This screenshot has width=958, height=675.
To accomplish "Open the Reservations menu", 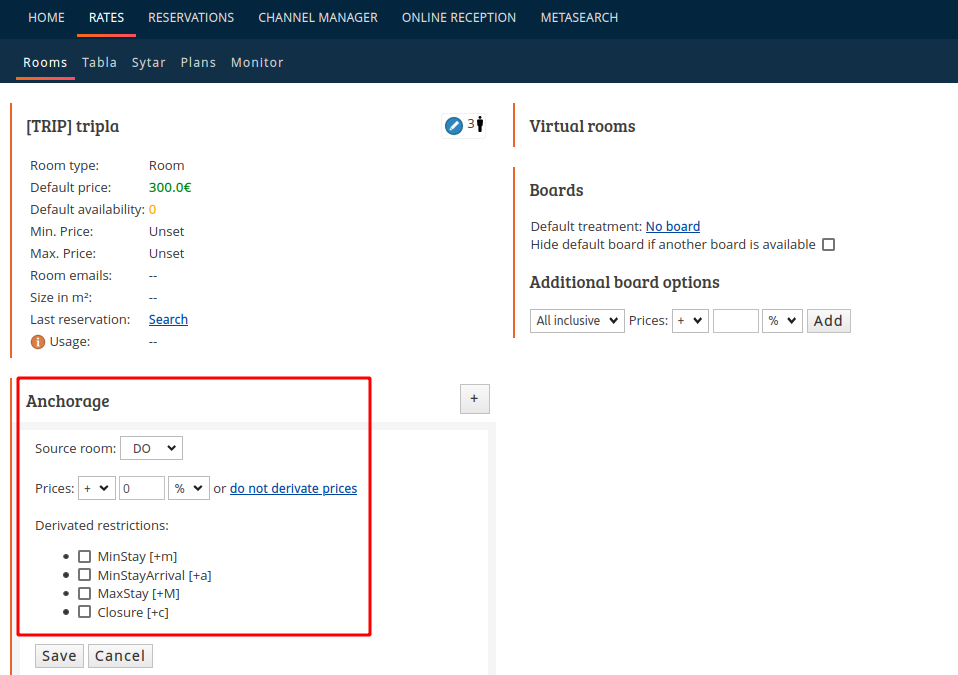I will [191, 18].
